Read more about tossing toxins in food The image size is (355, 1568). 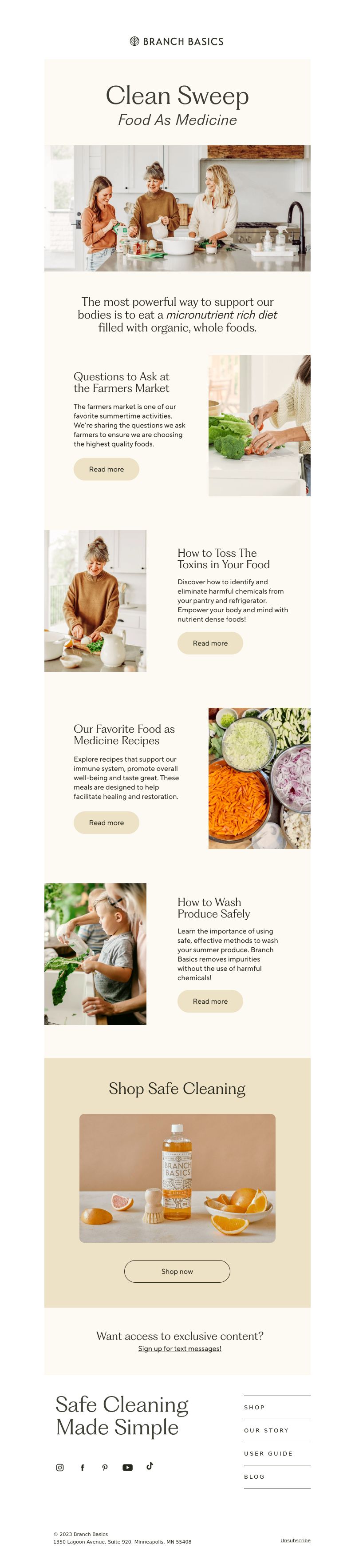click(x=210, y=643)
